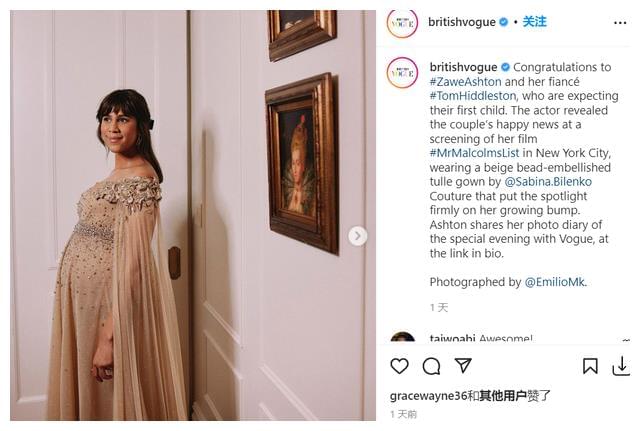640x431 pixels.
Task: Open comments with the speech bubble icon
Action: [x=431, y=366]
